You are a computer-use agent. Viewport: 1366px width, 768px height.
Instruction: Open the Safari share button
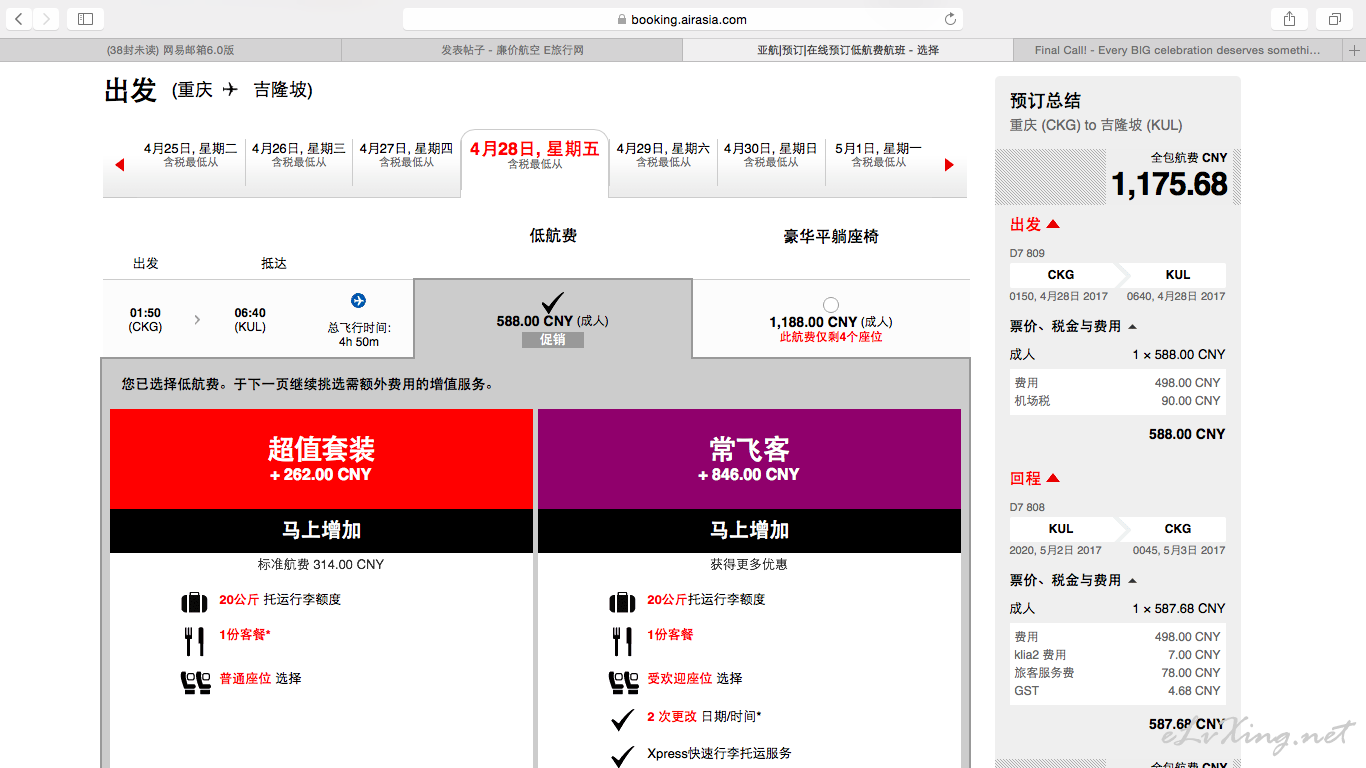point(1289,19)
